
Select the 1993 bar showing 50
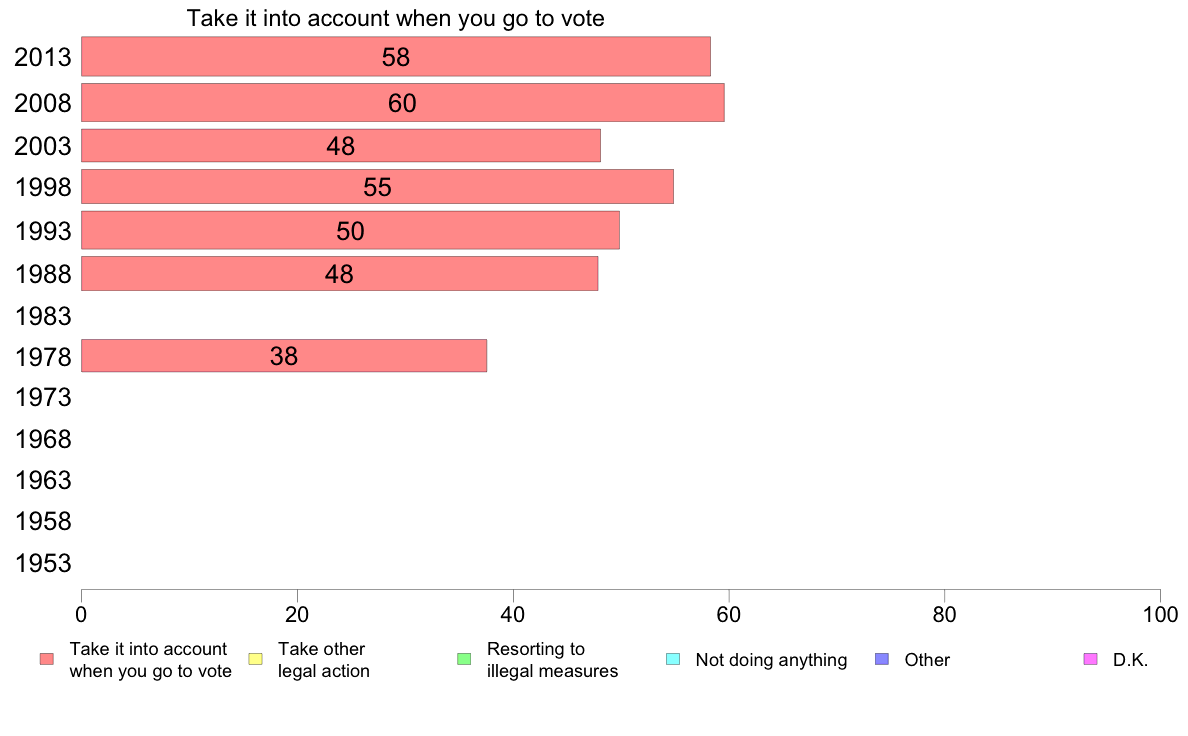click(x=350, y=230)
